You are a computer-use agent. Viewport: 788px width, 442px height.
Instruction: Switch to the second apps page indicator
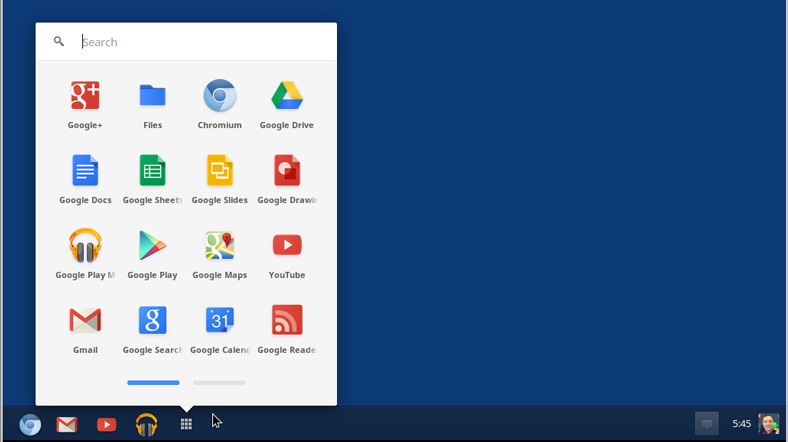click(x=219, y=383)
